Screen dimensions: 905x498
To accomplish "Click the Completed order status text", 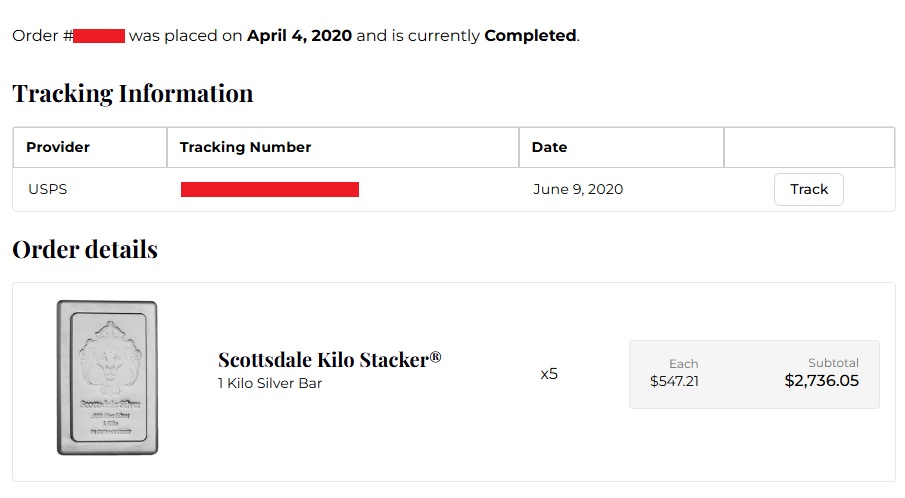I will pos(530,36).
